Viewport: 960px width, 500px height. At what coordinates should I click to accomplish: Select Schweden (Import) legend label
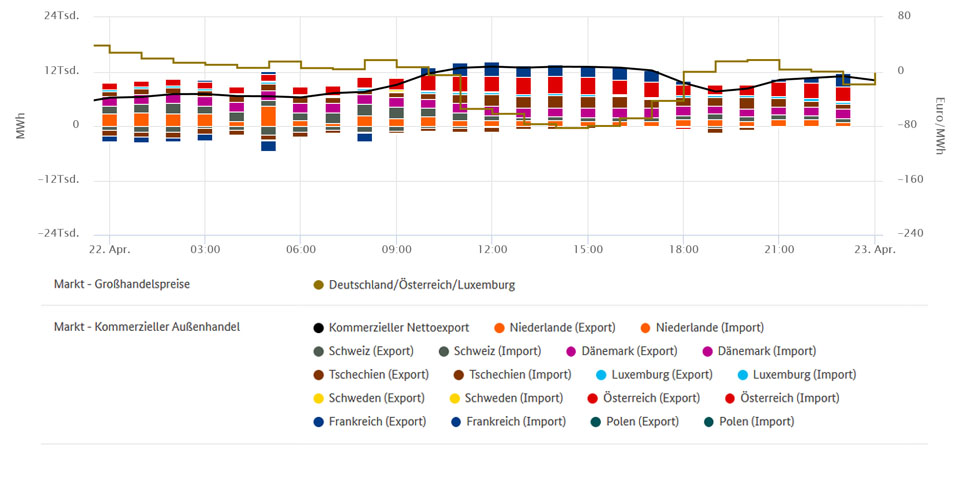click(x=514, y=398)
